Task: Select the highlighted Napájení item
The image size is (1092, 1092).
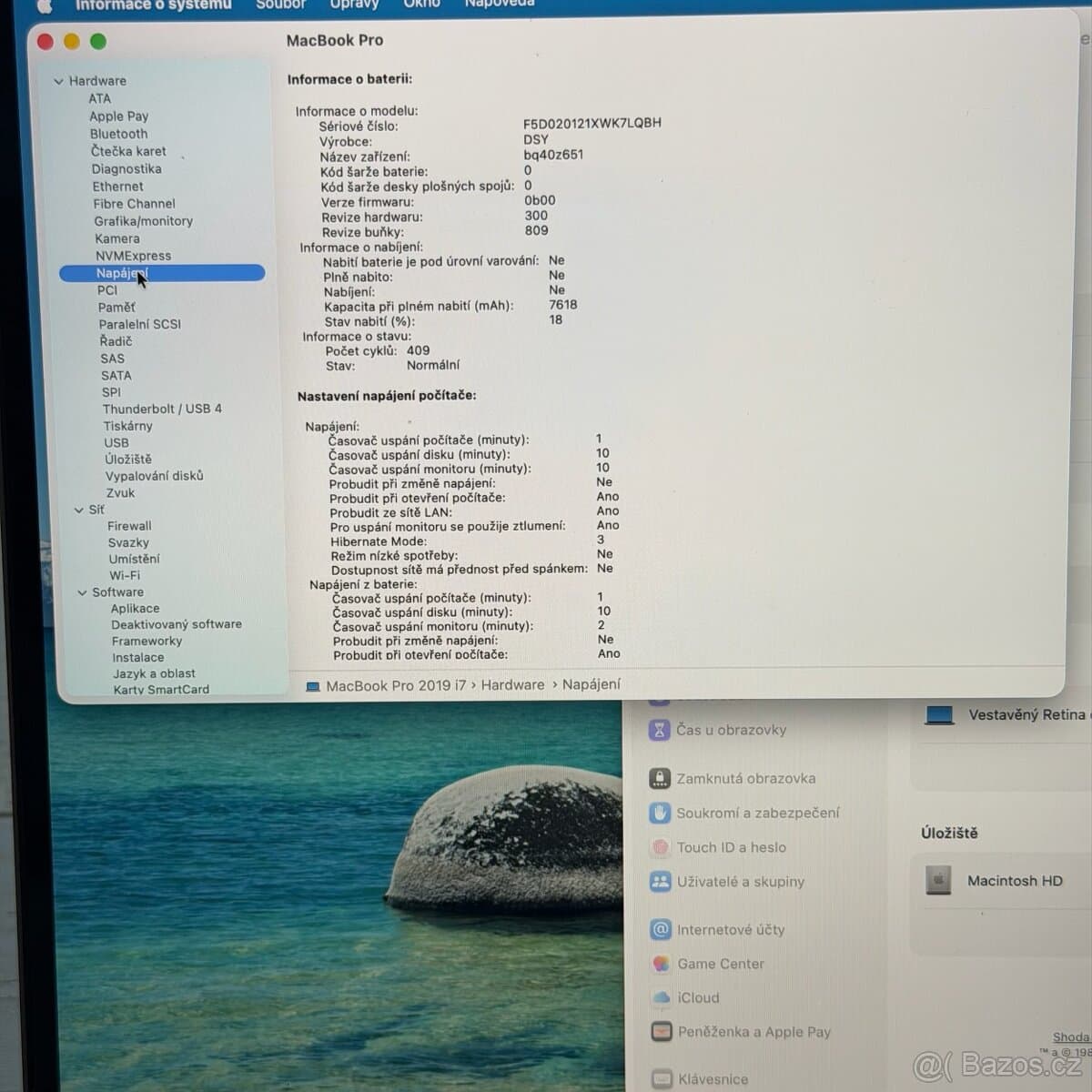Action: pyautogui.click(x=162, y=273)
